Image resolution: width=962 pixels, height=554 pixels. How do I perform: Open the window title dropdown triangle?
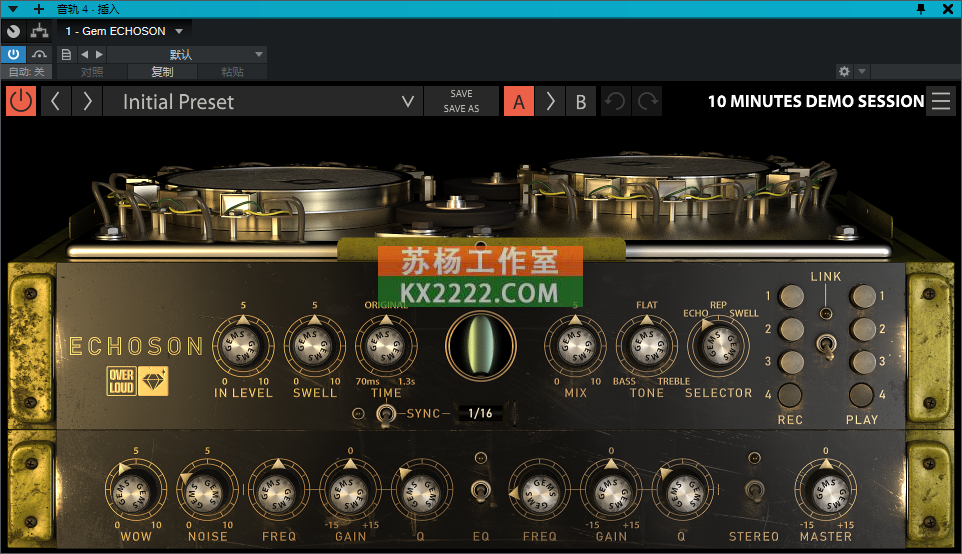[13, 9]
